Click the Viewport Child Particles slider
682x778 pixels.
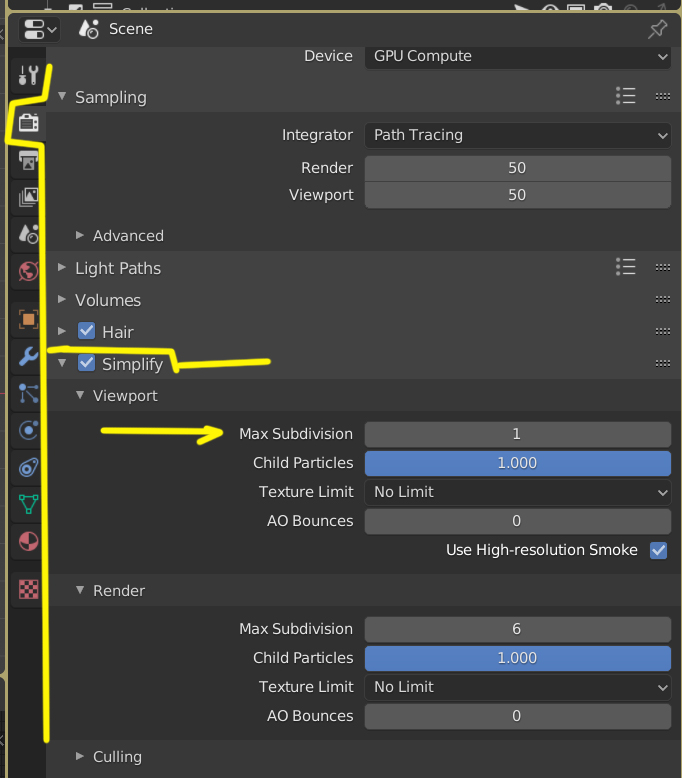517,463
